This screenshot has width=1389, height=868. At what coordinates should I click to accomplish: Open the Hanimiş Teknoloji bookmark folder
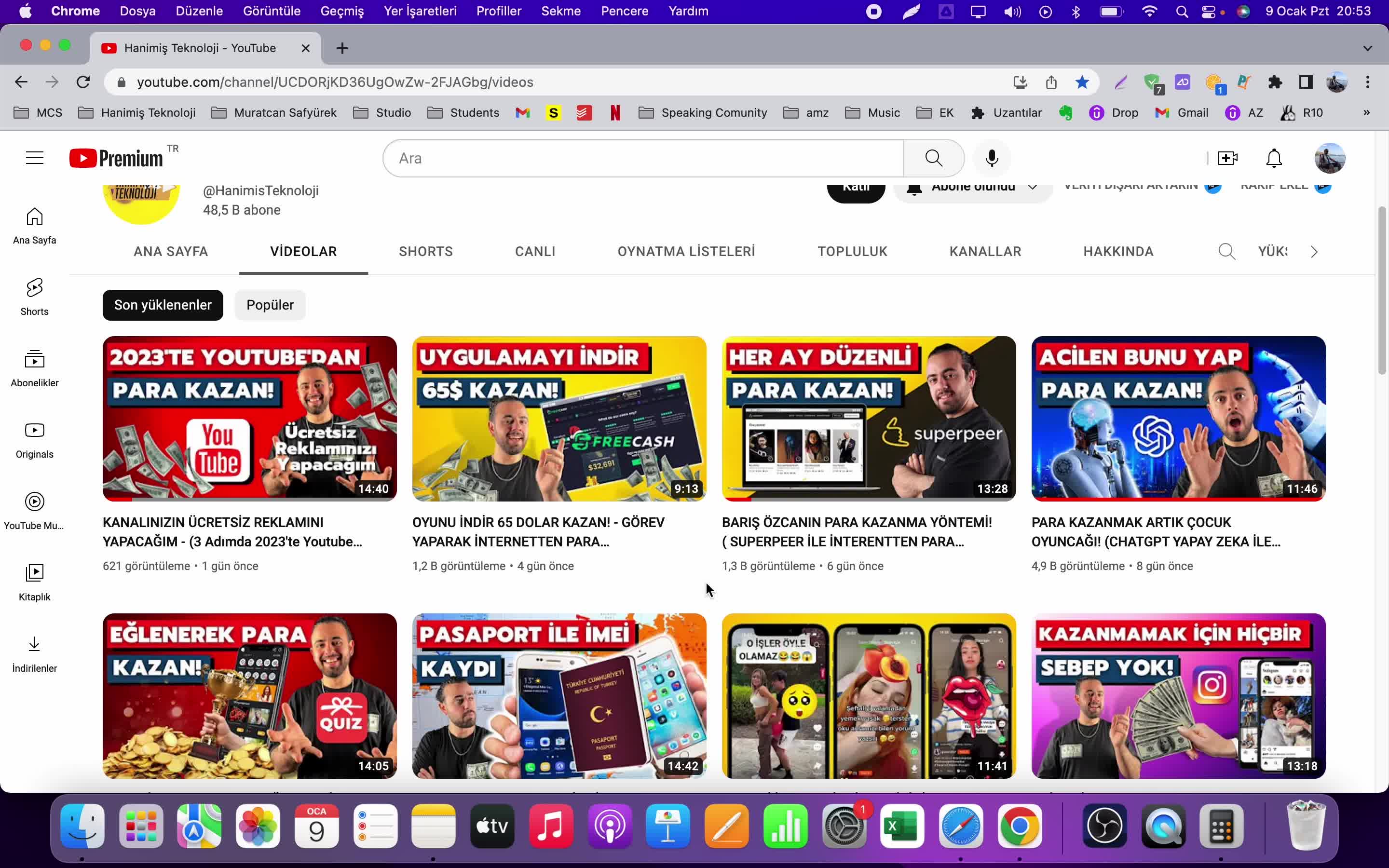[x=137, y=112]
